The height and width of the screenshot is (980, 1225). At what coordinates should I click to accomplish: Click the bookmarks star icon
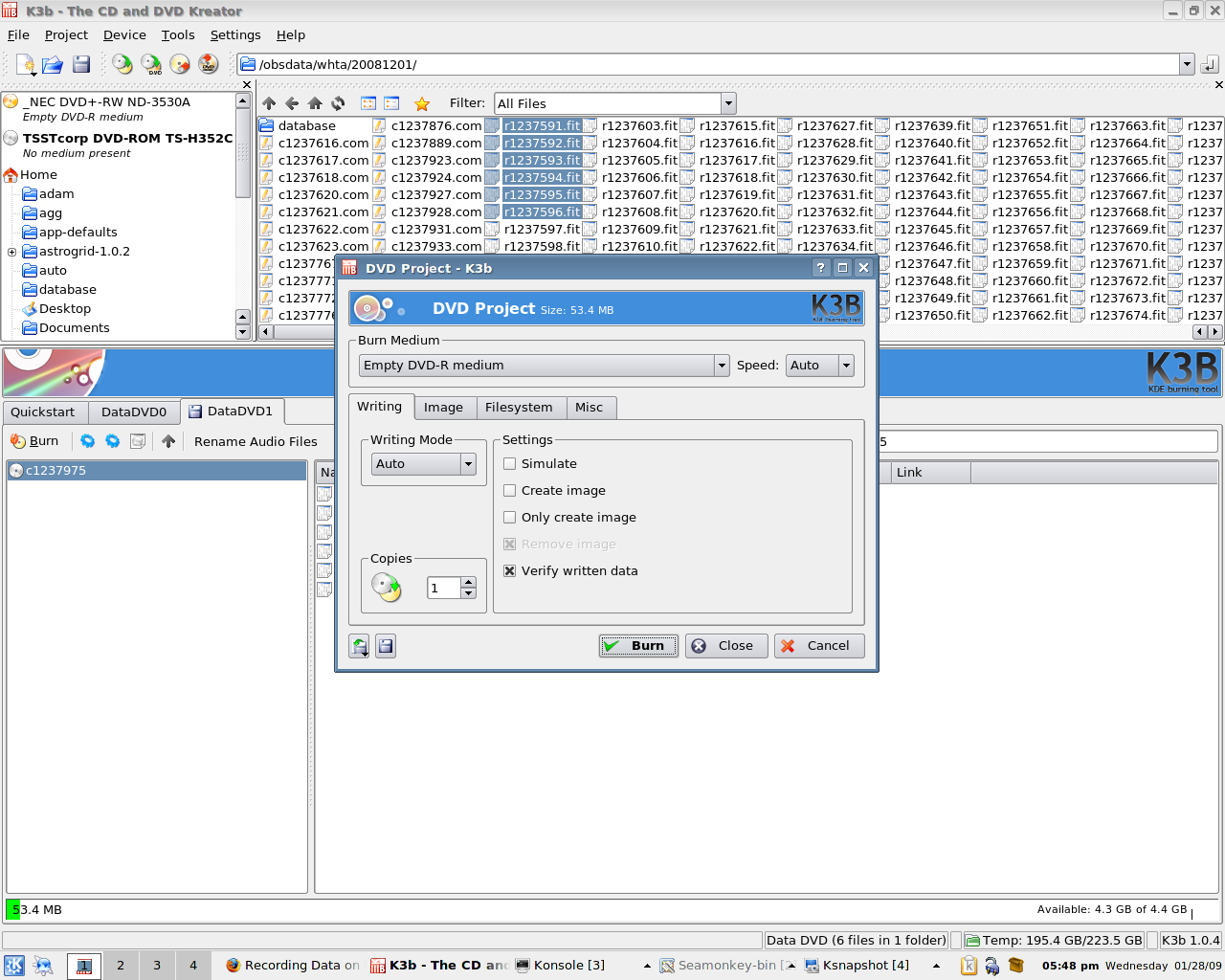(x=422, y=103)
